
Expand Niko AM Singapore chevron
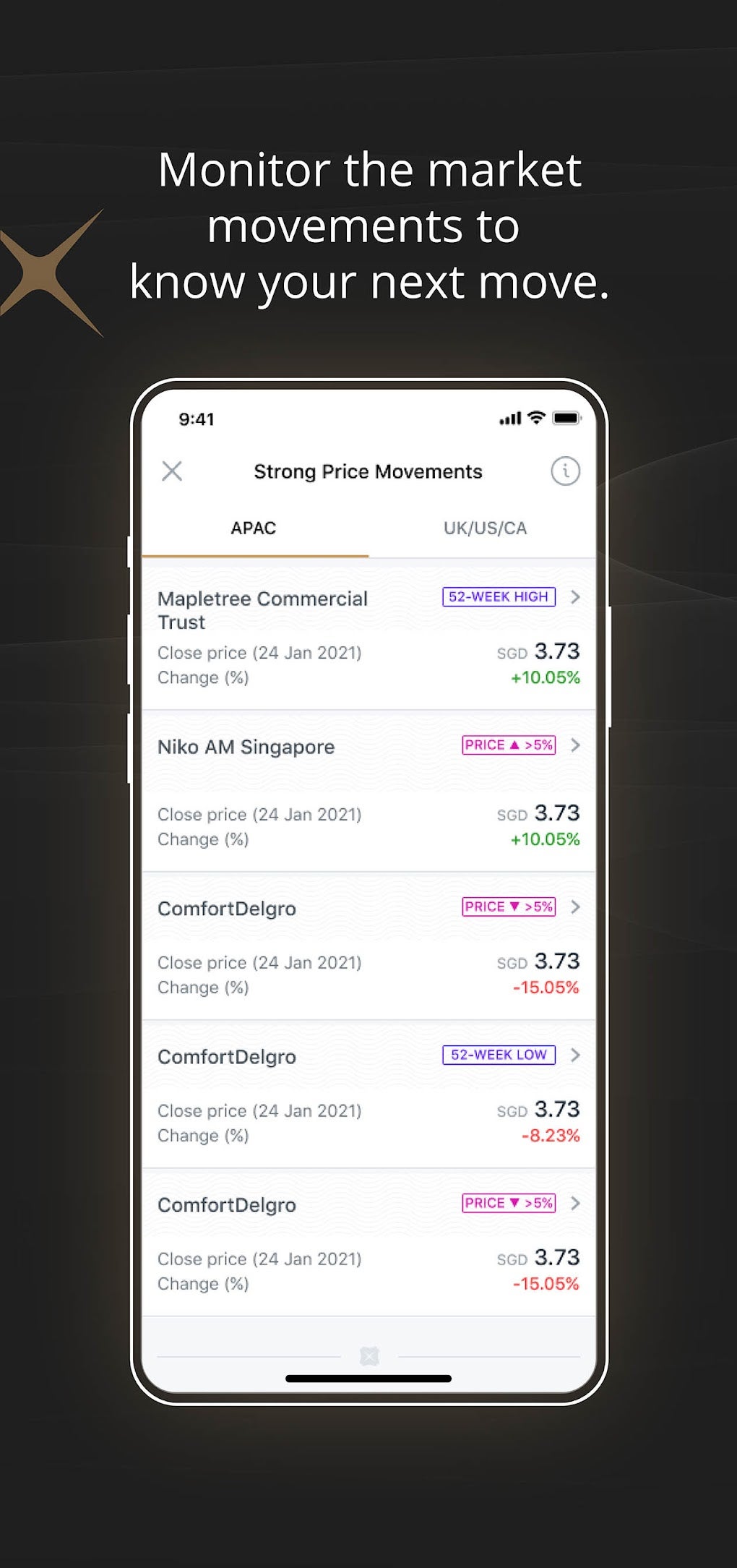coord(575,745)
